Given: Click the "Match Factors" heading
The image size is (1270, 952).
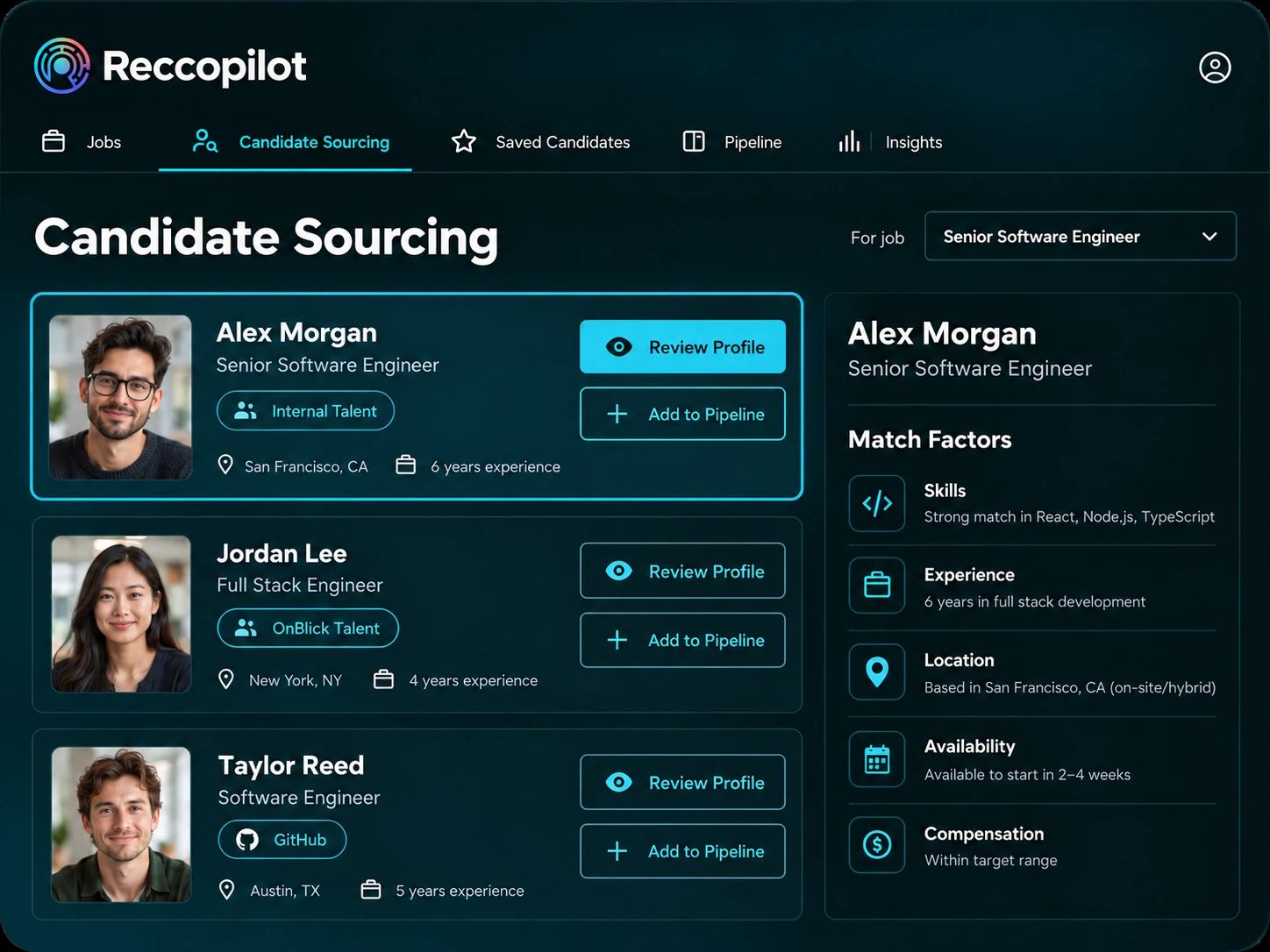Looking at the screenshot, I should pyautogui.click(x=930, y=439).
